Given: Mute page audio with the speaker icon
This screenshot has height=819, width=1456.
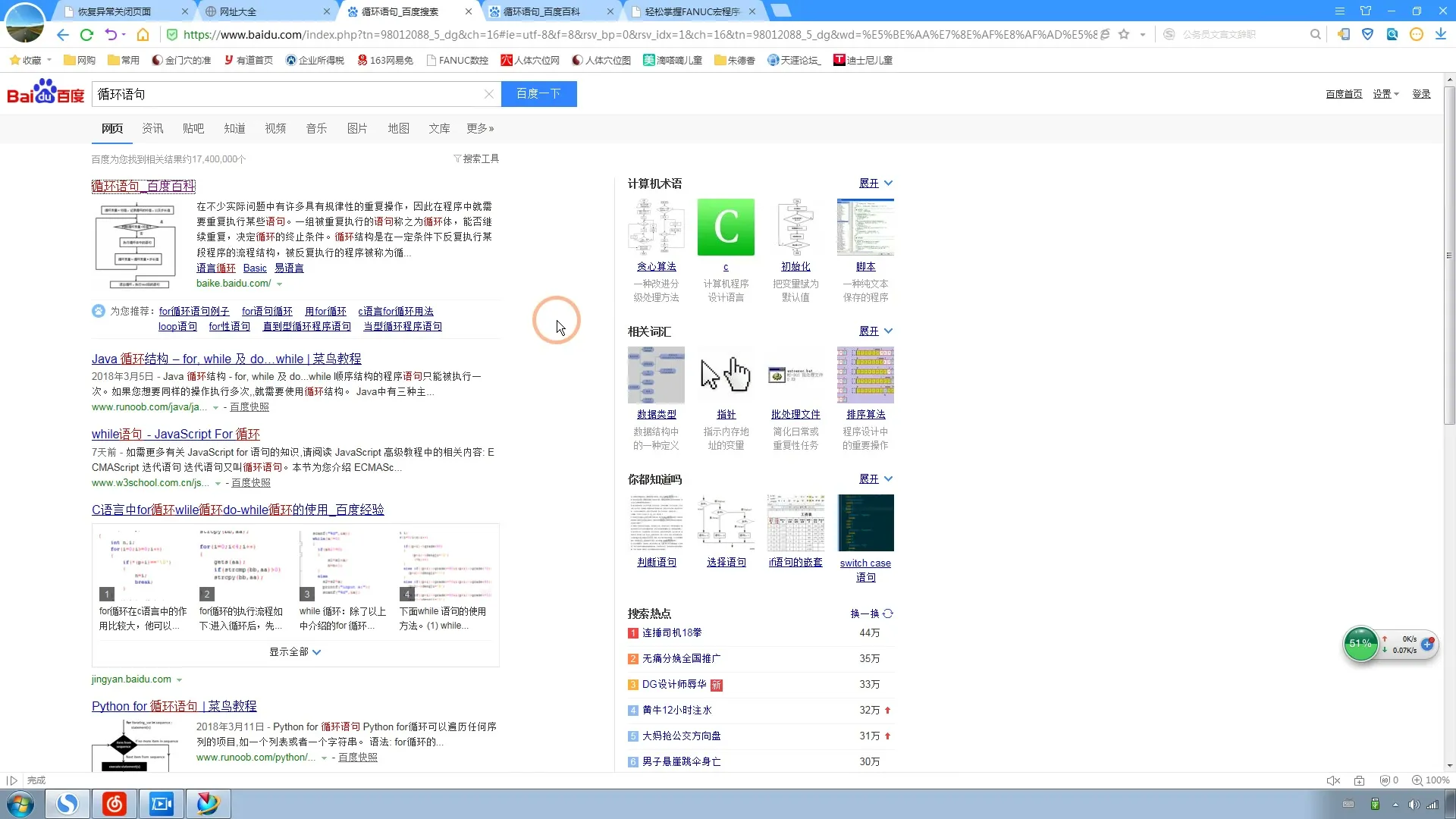Looking at the screenshot, I should (x=1333, y=780).
